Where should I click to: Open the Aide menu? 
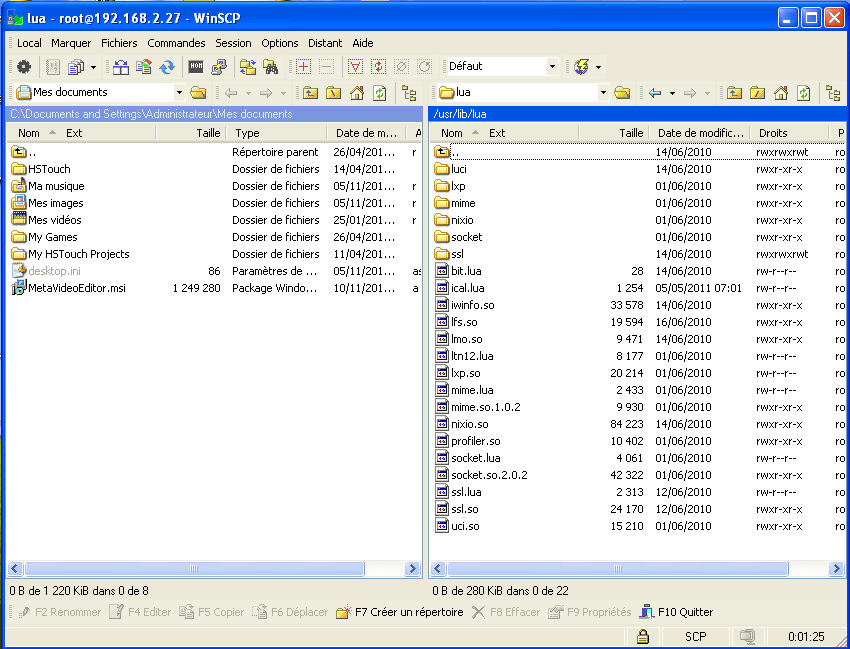click(x=363, y=43)
